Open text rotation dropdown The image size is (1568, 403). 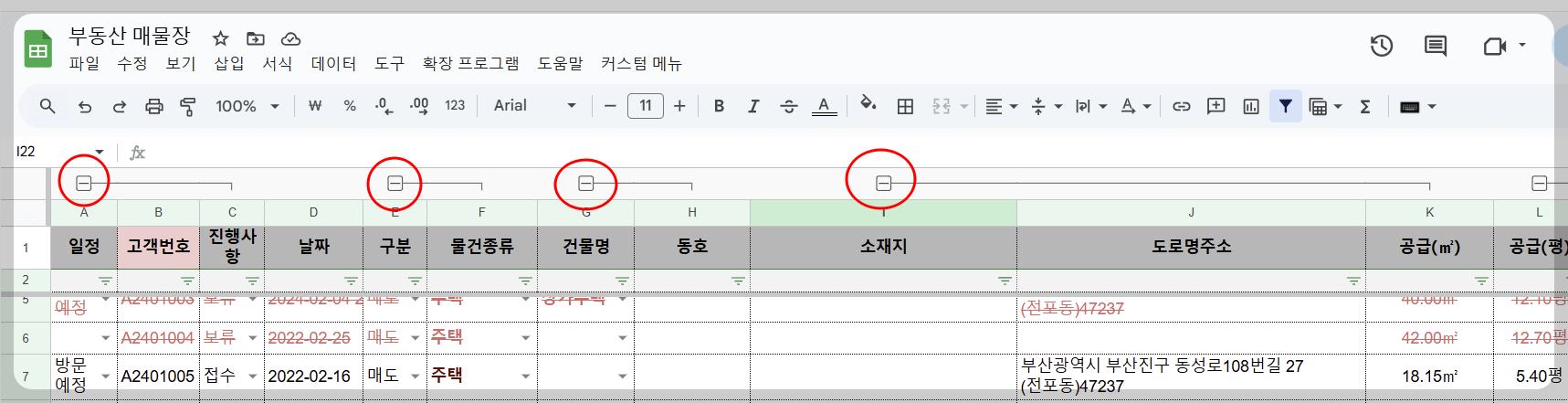1136,106
